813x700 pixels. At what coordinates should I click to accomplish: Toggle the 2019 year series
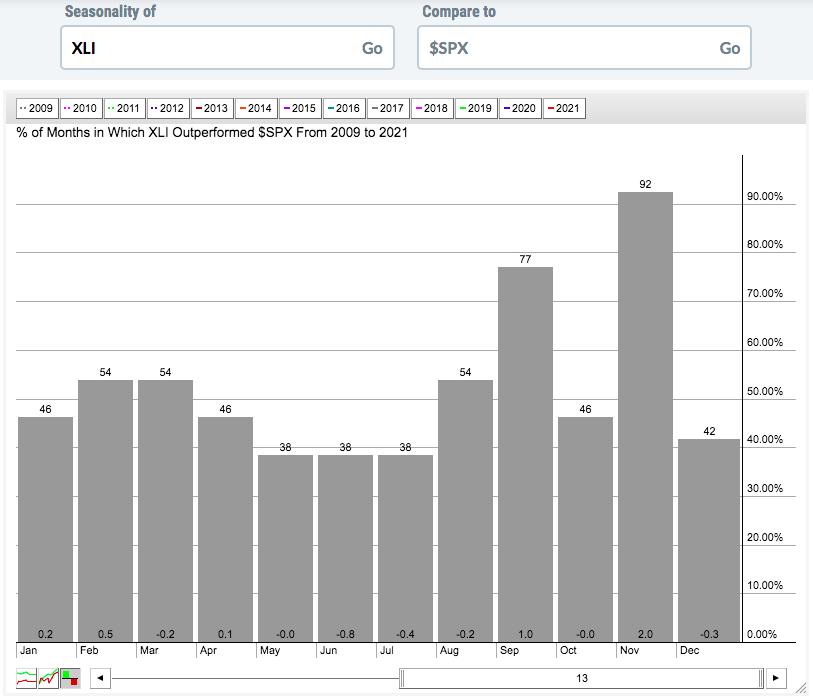[475, 108]
